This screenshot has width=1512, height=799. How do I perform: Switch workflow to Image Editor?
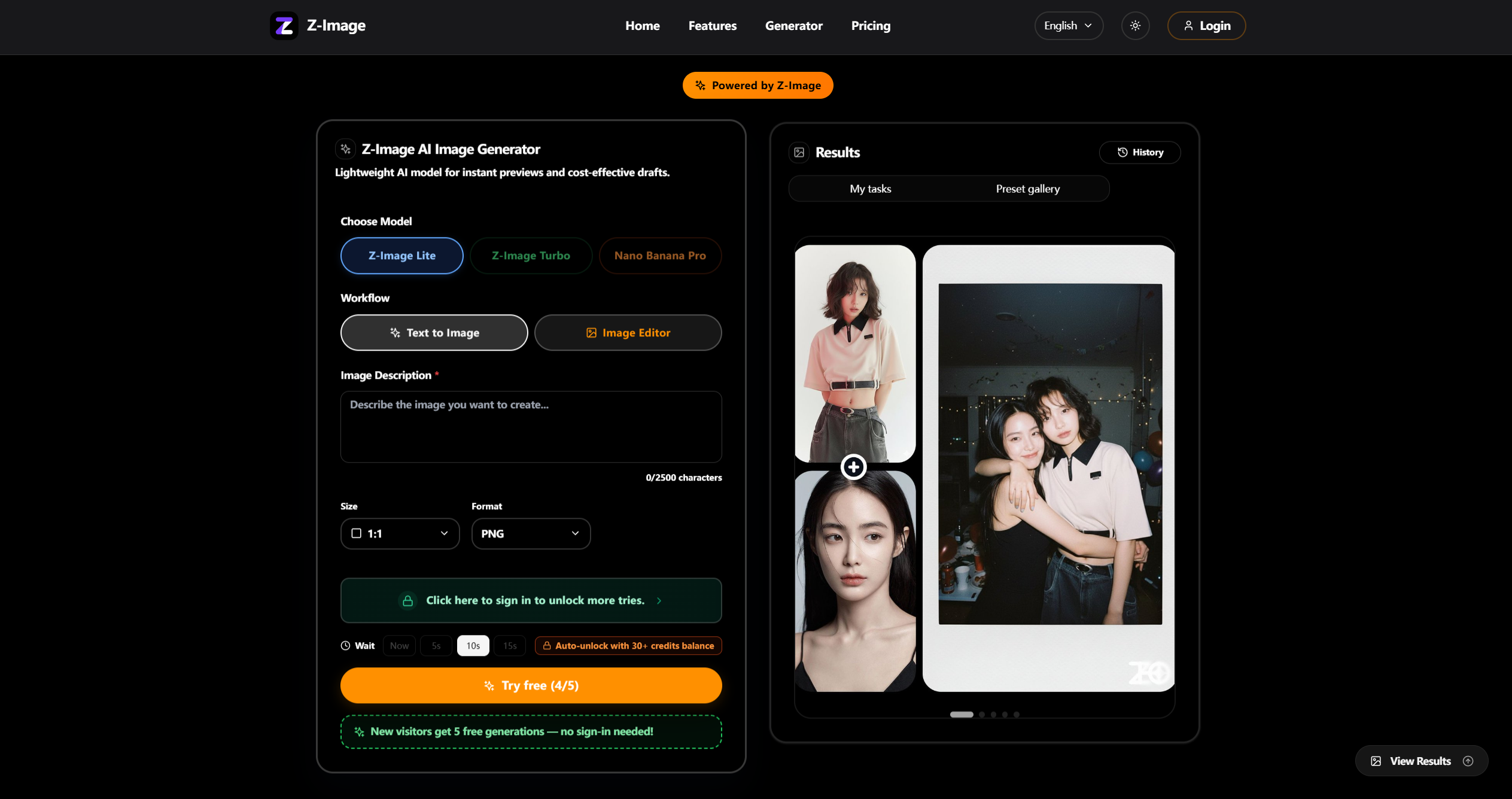628,333
